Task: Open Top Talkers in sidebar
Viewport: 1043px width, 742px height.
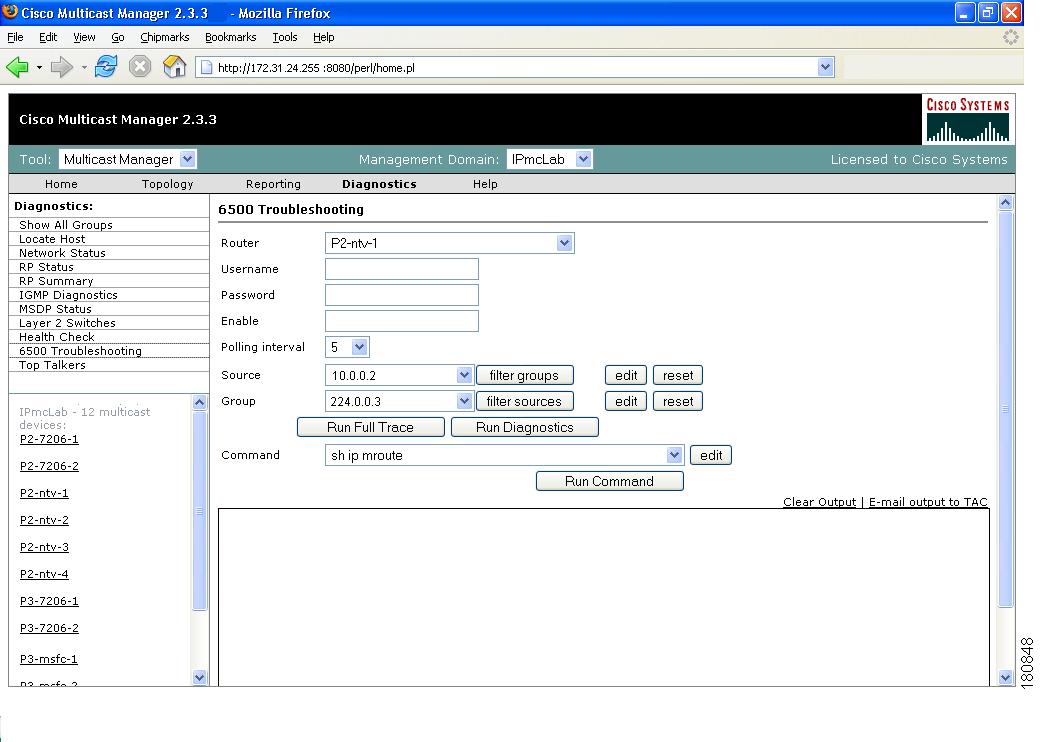Action: pos(52,365)
